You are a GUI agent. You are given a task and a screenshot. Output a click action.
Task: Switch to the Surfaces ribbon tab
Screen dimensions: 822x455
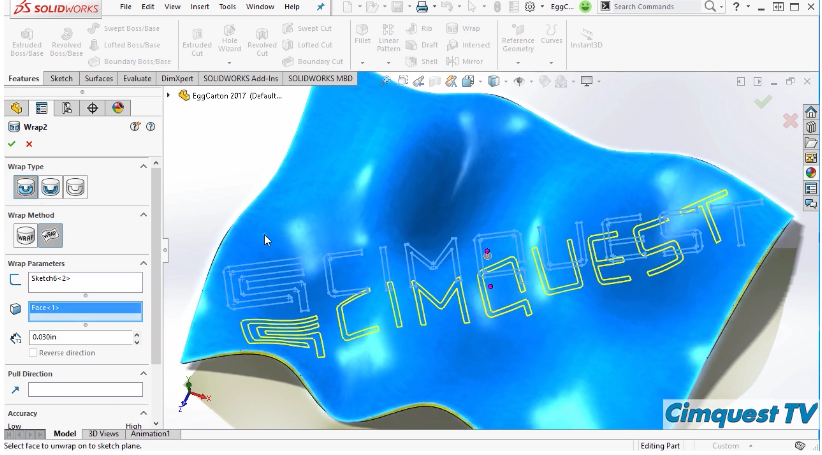99,78
